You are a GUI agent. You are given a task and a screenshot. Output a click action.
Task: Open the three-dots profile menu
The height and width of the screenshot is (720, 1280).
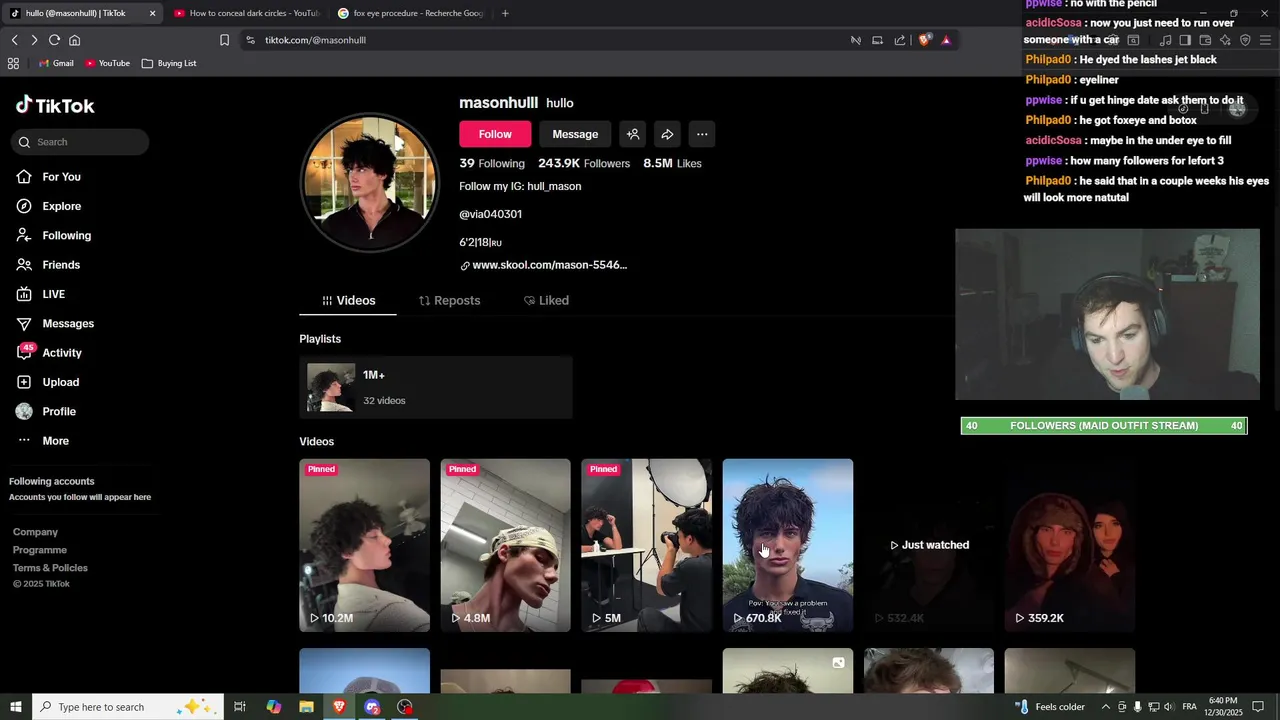pos(702,134)
